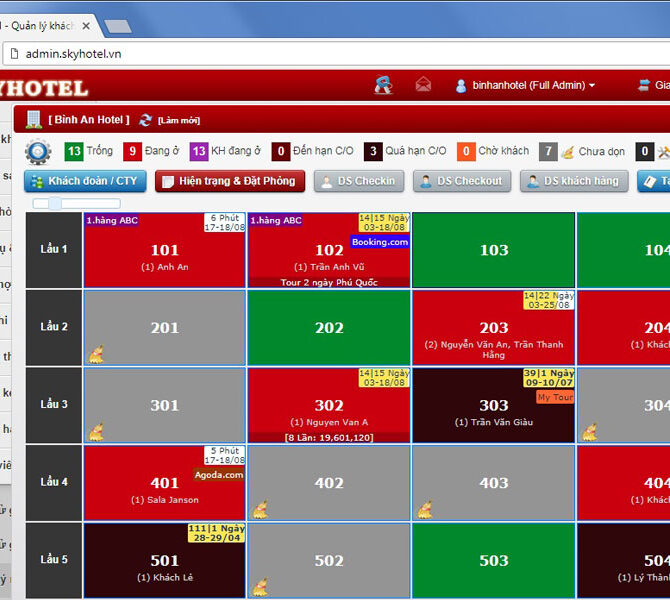Toggle the orange Chờ khách filter showing 0
The image size is (670, 600).
tap(466, 151)
